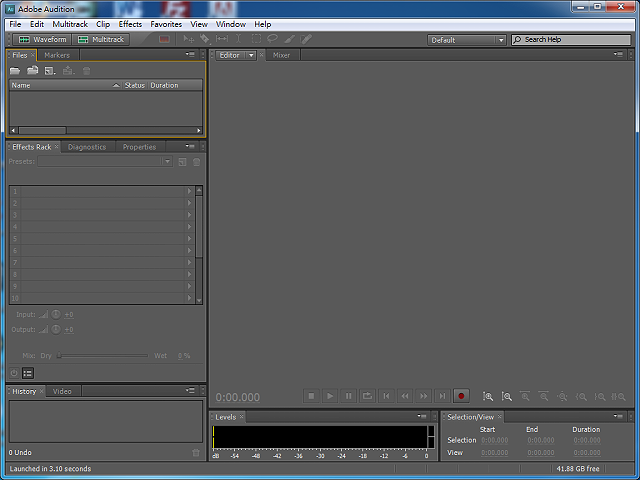Switch to the Properties tab
640x480 pixels.
pyautogui.click(x=140, y=147)
